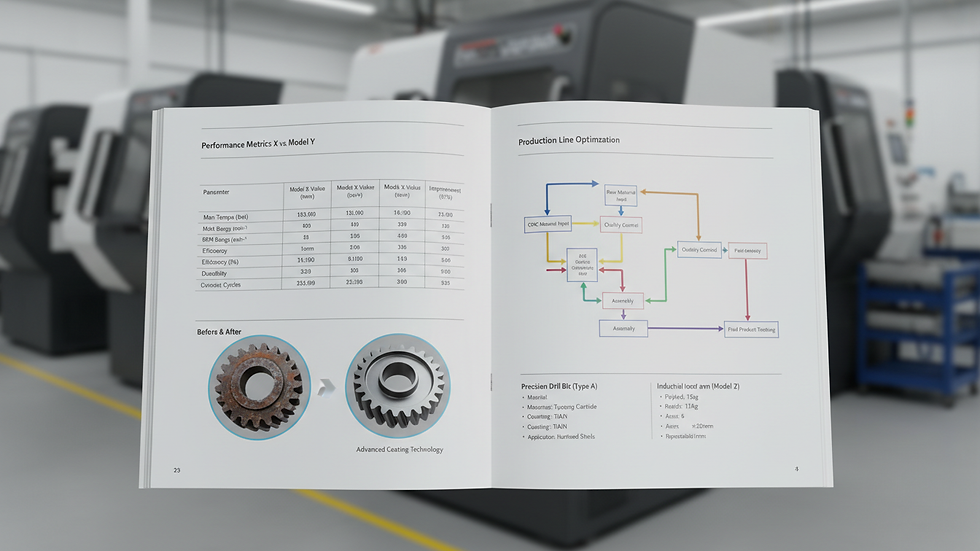
Task: Click the clean coated gear image
Action: click(398, 385)
